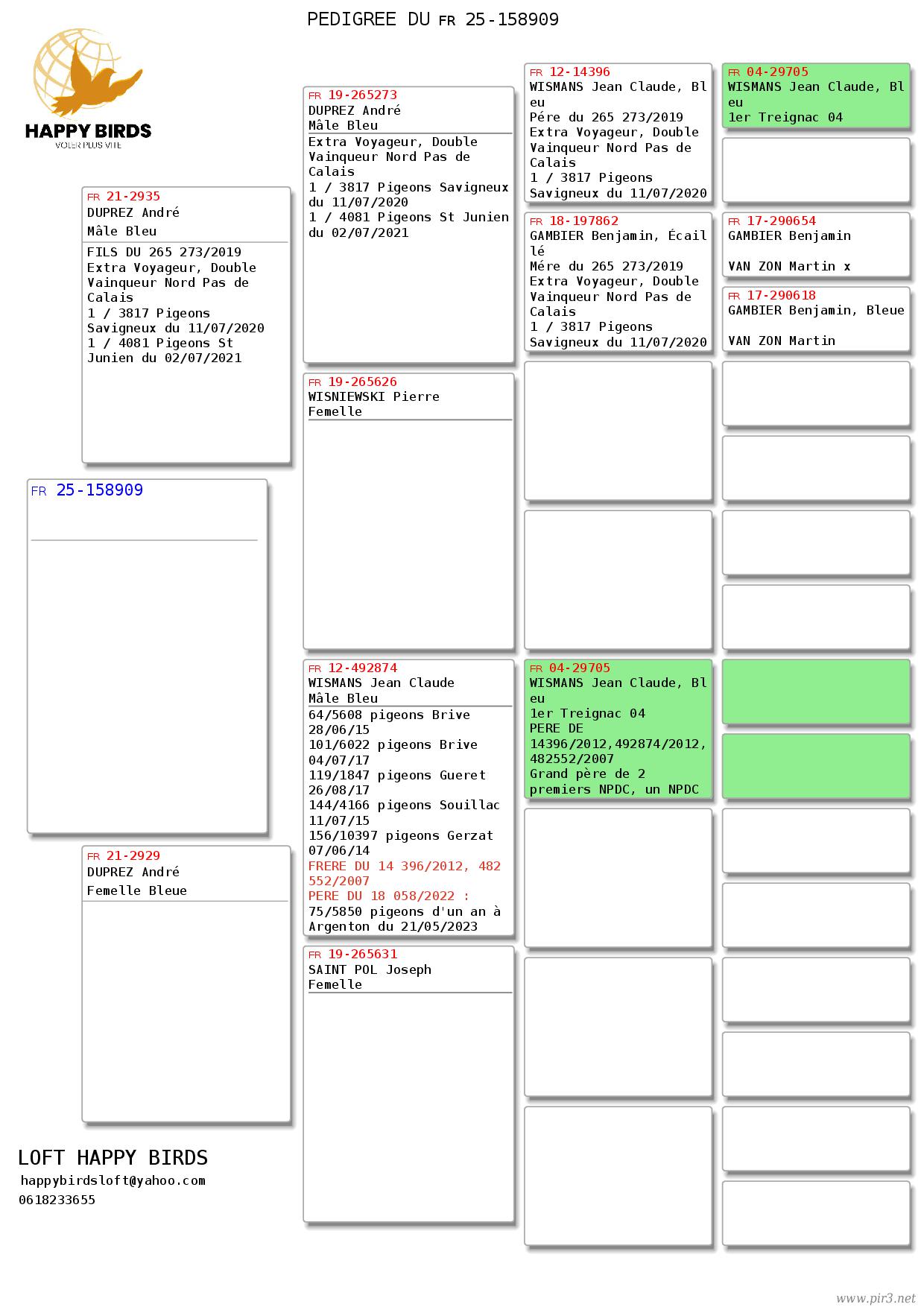Click email happybirdsloft@yahoo.com
Image resolution: width=924 pixels, height=1307 pixels.
(x=113, y=1180)
